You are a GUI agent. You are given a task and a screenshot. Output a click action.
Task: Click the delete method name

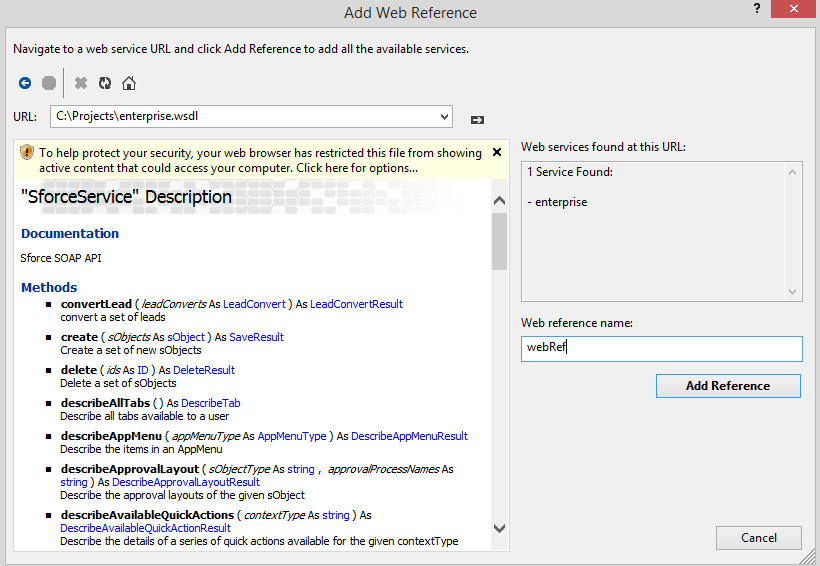tap(78, 370)
